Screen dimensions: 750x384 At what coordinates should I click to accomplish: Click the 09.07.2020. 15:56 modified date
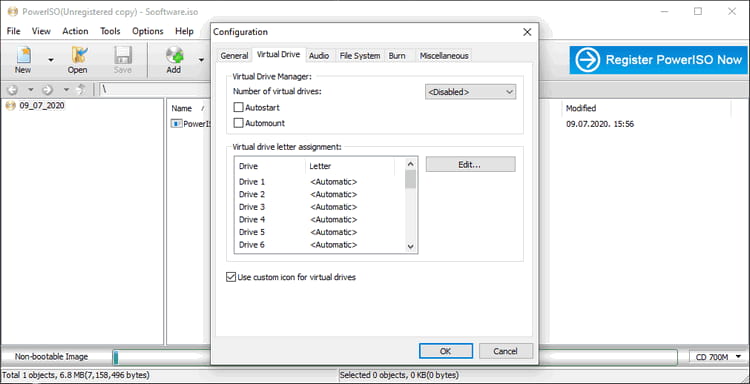(600, 124)
